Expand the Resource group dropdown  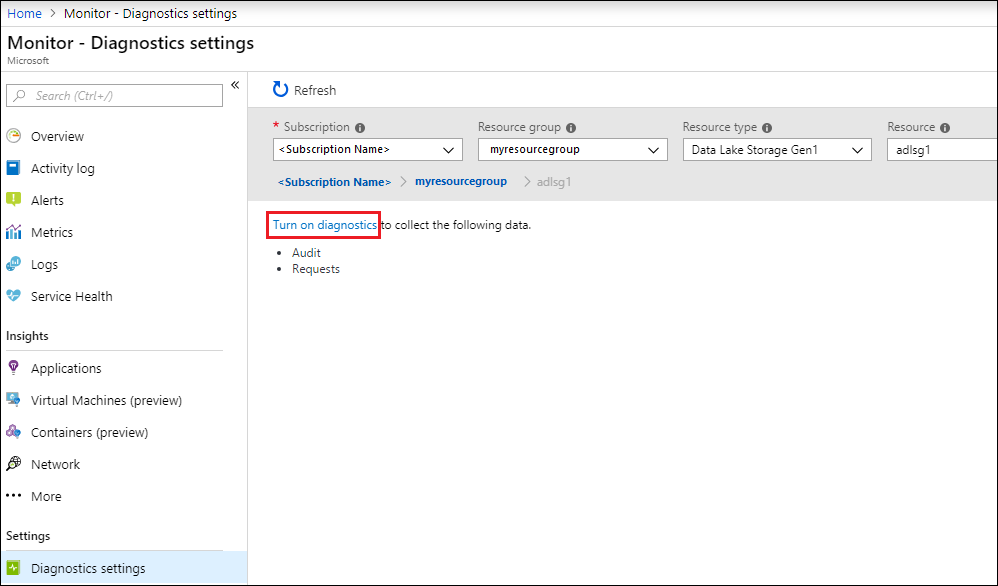[x=572, y=150]
